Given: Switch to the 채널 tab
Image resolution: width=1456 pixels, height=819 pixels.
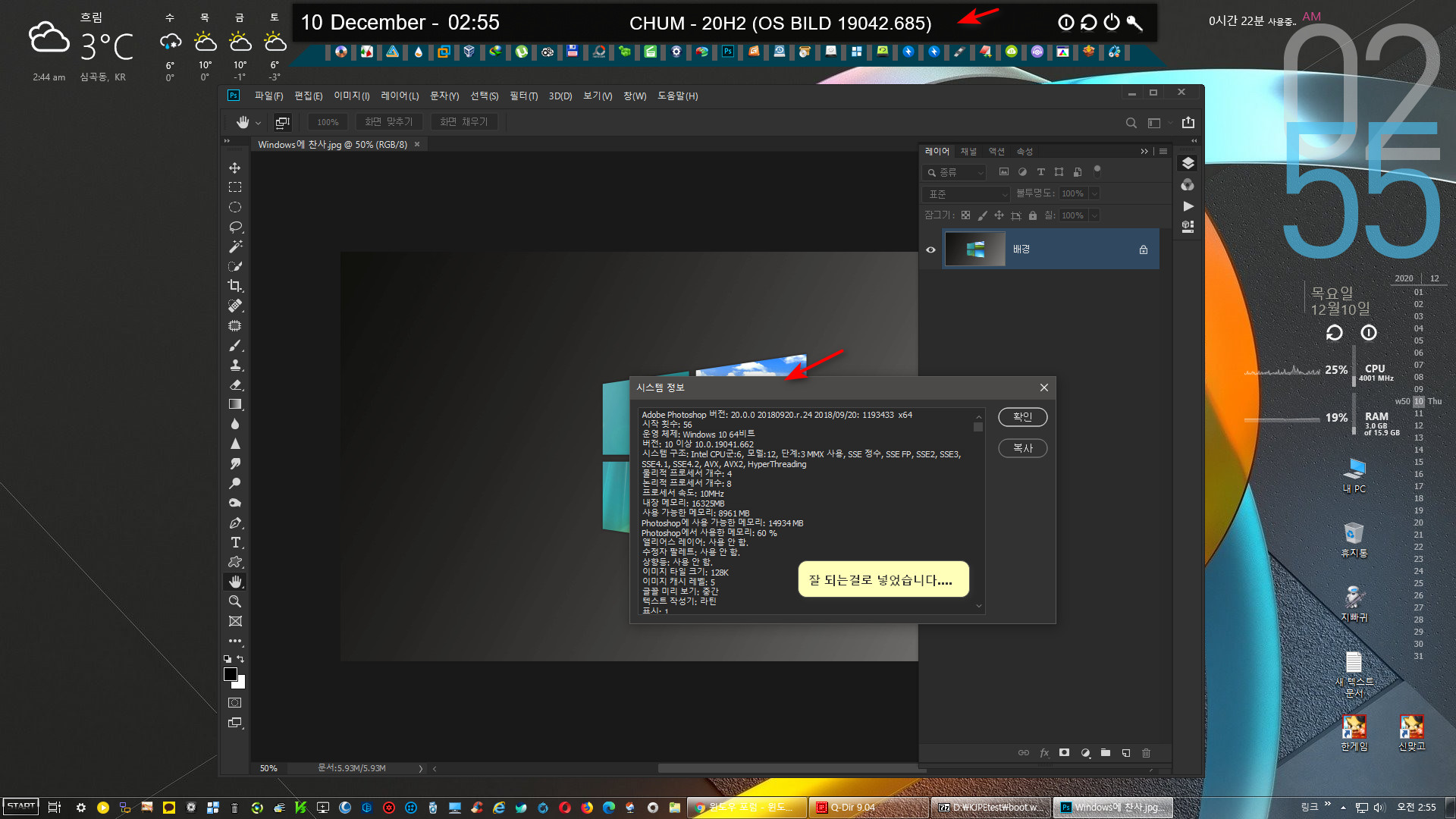Looking at the screenshot, I should 968,152.
